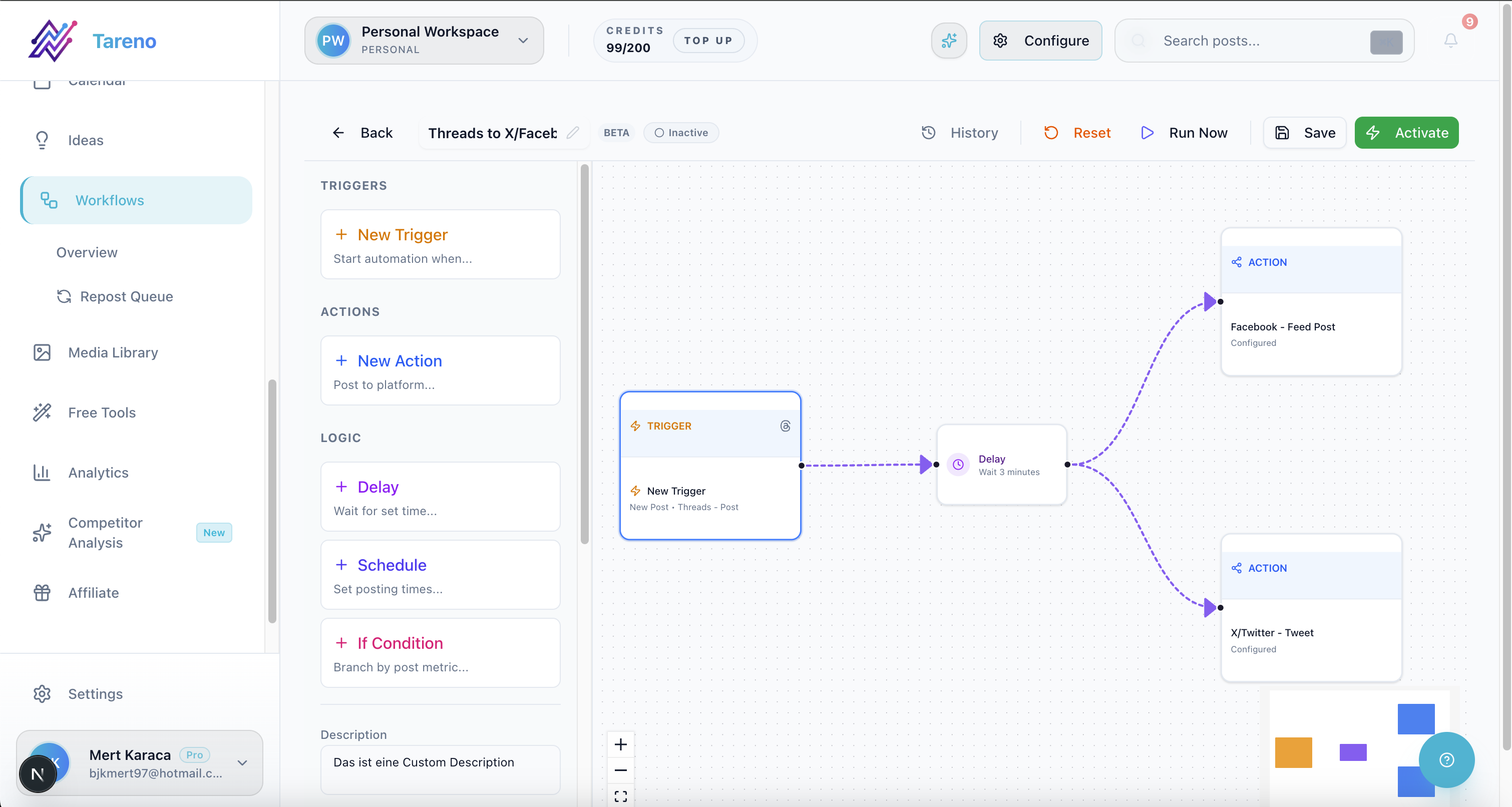Reset the workflow

coord(1077,133)
